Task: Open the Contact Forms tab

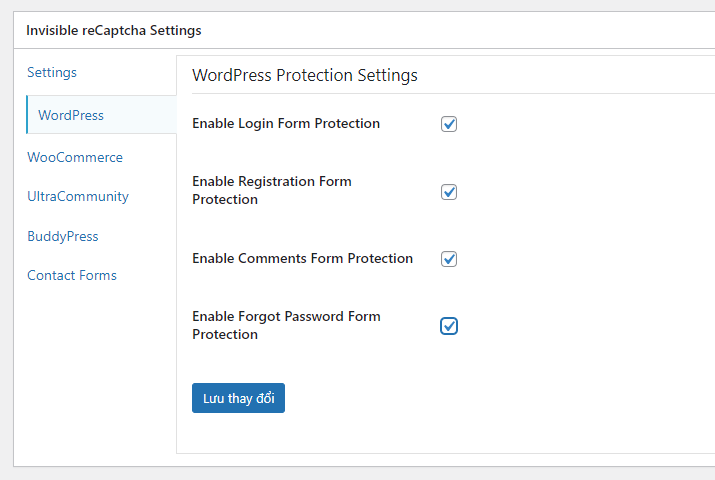Action: click(72, 275)
